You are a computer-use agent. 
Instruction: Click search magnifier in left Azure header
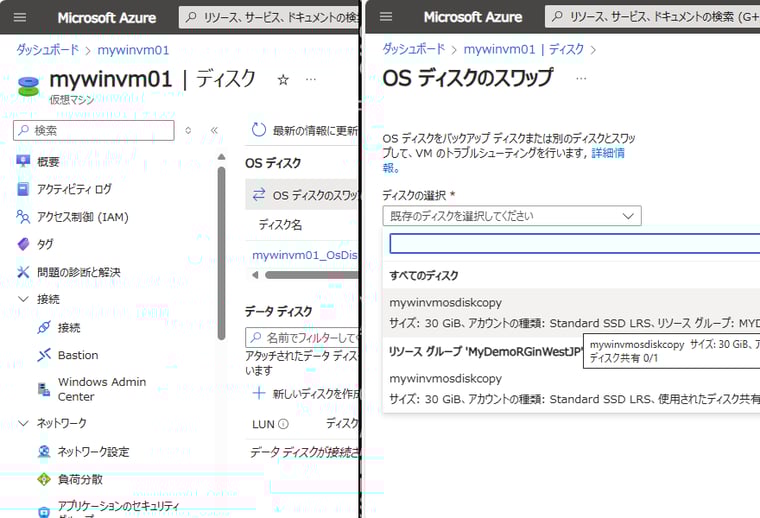click(x=191, y=17)
